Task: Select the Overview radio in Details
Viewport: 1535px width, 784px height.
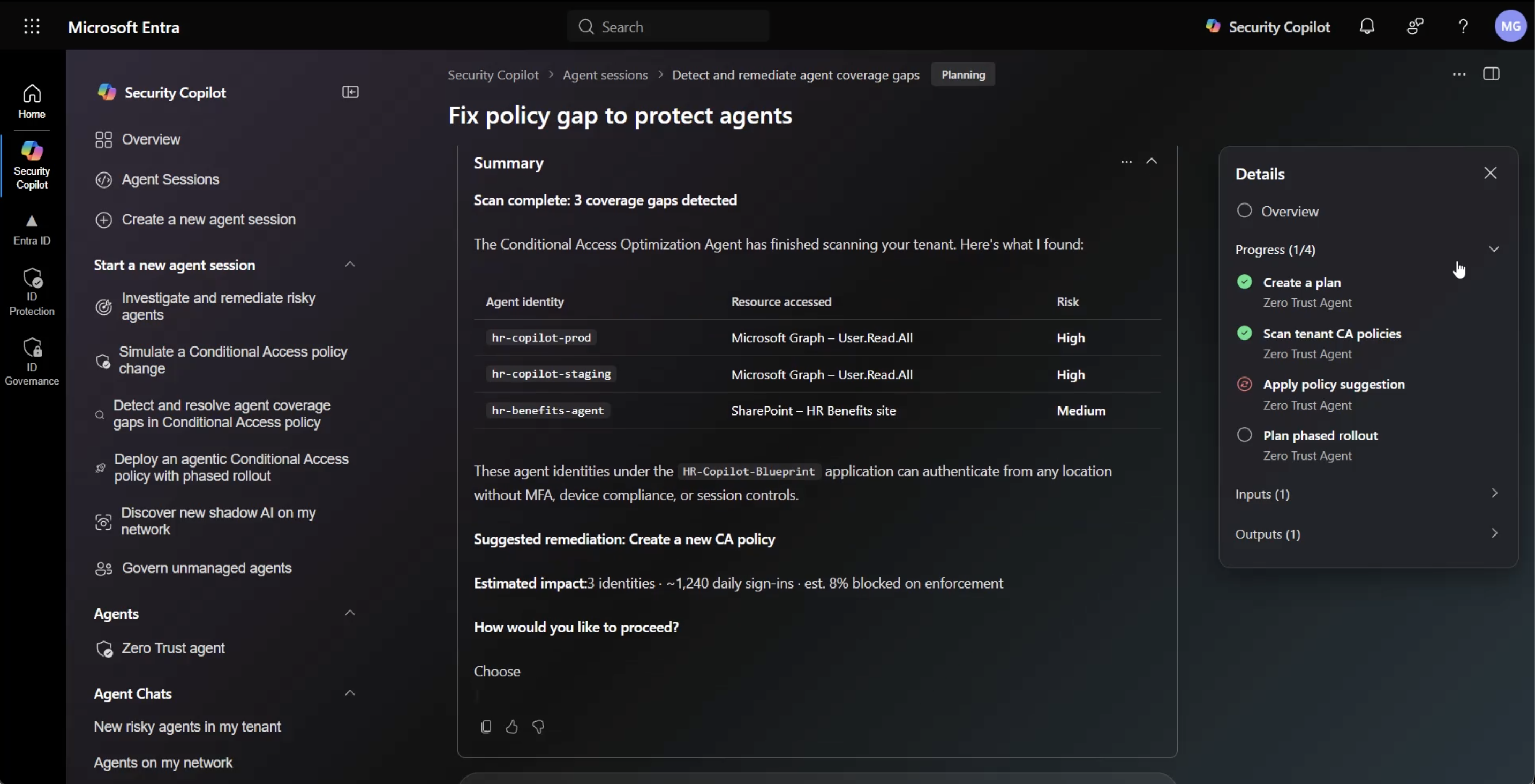Action: point(1244,210)
